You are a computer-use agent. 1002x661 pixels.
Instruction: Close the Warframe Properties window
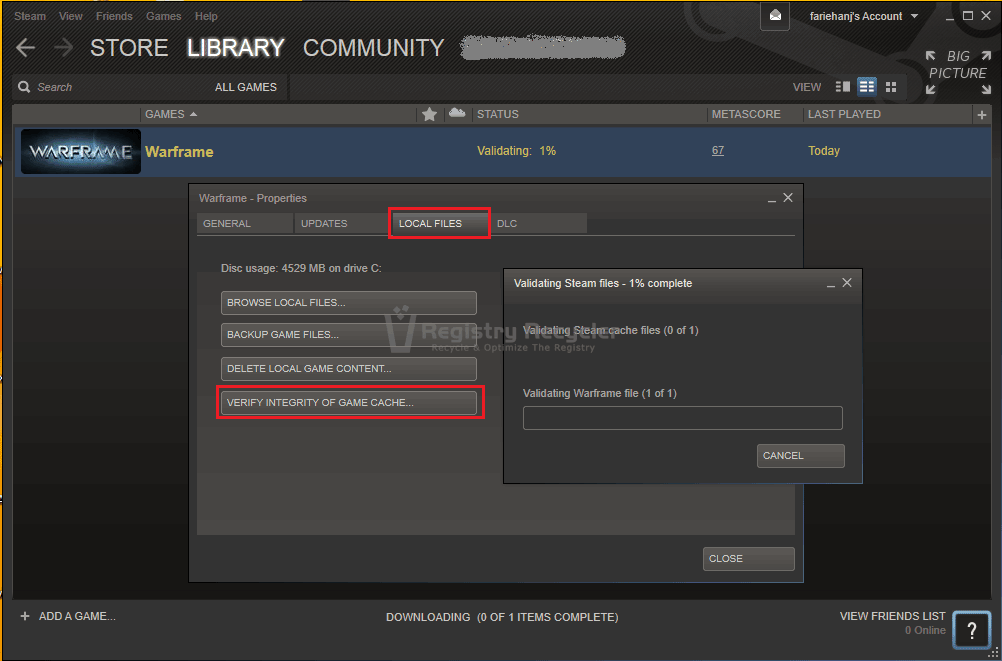pos(788,198)
